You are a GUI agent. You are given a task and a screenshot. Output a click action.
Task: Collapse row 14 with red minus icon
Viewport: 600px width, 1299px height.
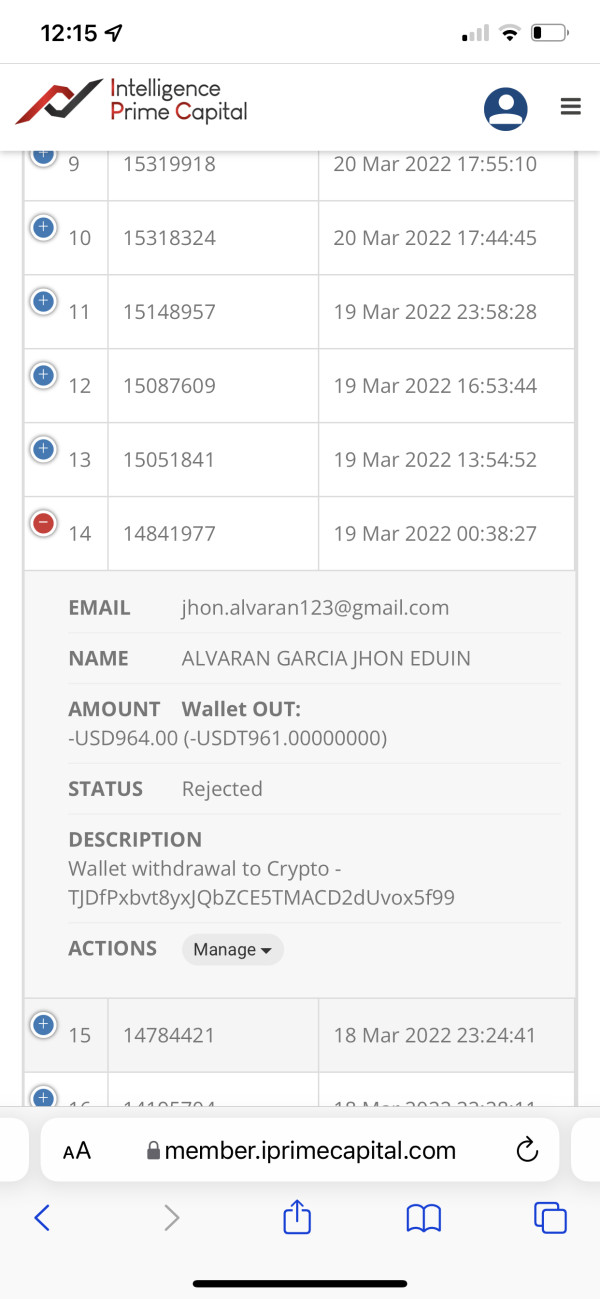point(43,524)
